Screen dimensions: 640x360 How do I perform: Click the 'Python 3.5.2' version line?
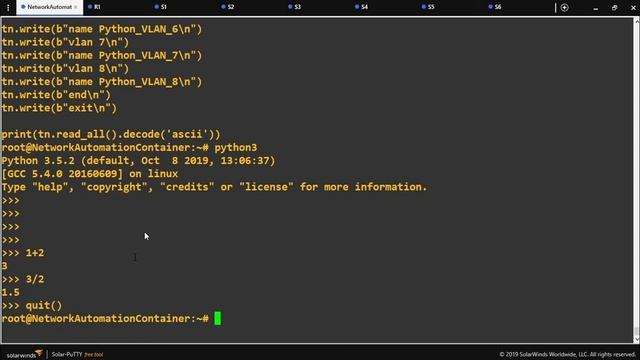click(138, 161)
